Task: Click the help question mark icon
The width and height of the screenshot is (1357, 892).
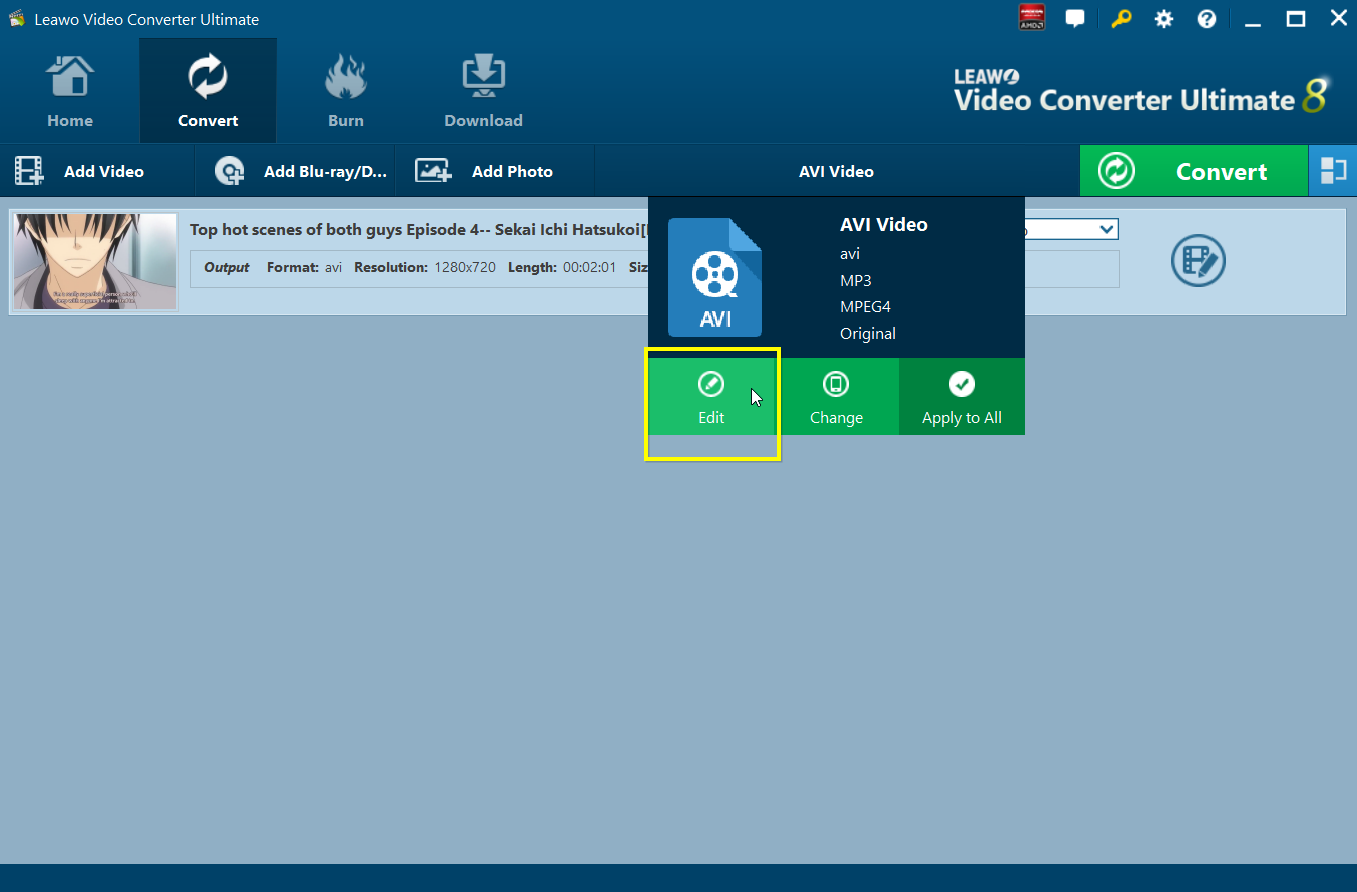Action: point(1207,19)
